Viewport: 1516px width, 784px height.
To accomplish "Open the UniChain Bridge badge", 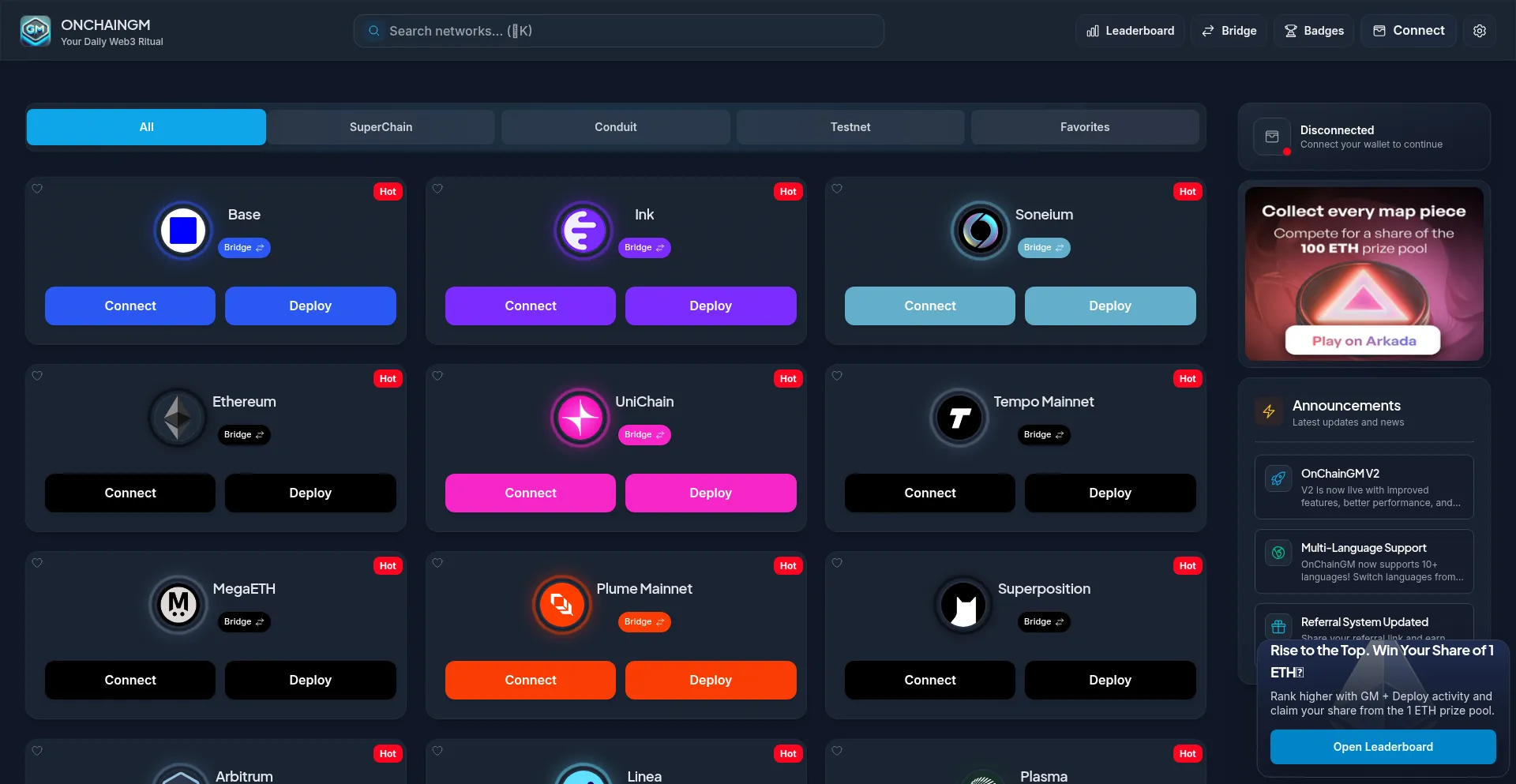I will pos(644,435).
